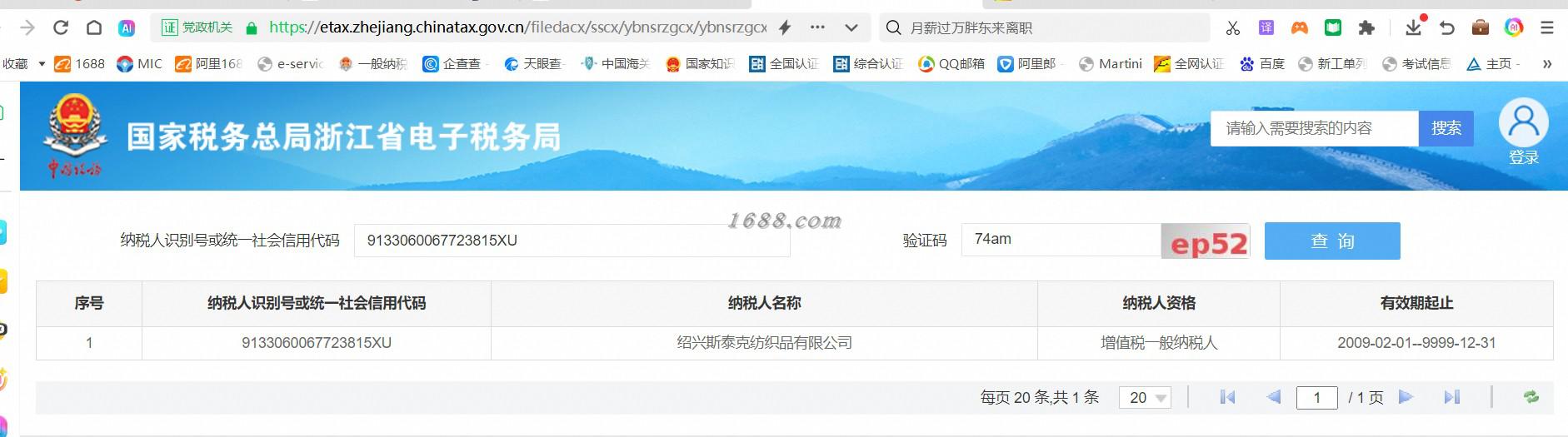Open the 百度 bookmark
The width and height of the screenshot is (1568, 437).
(x=1262, y=64)
